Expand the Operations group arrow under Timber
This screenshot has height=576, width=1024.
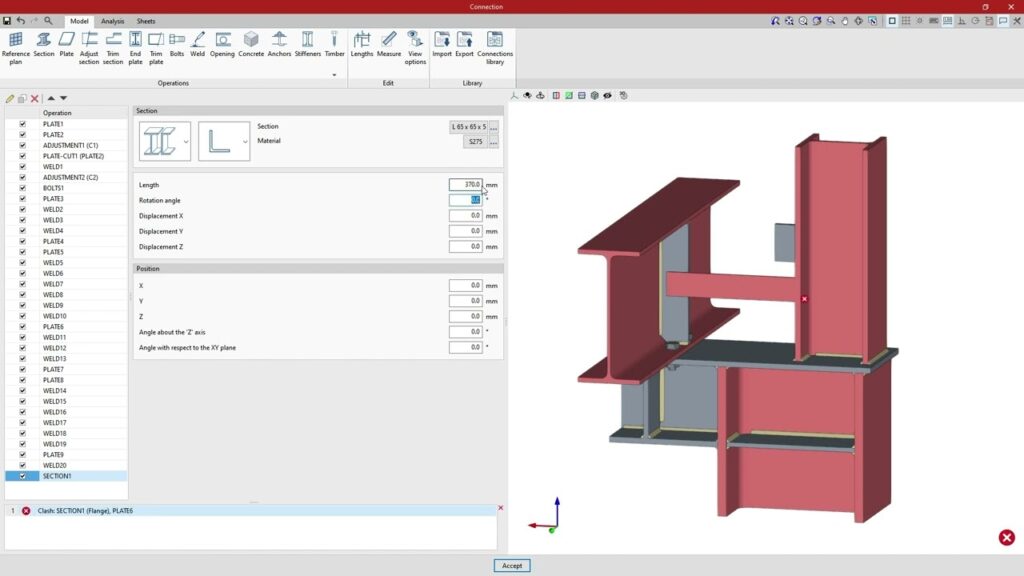[x=334, y=74]
